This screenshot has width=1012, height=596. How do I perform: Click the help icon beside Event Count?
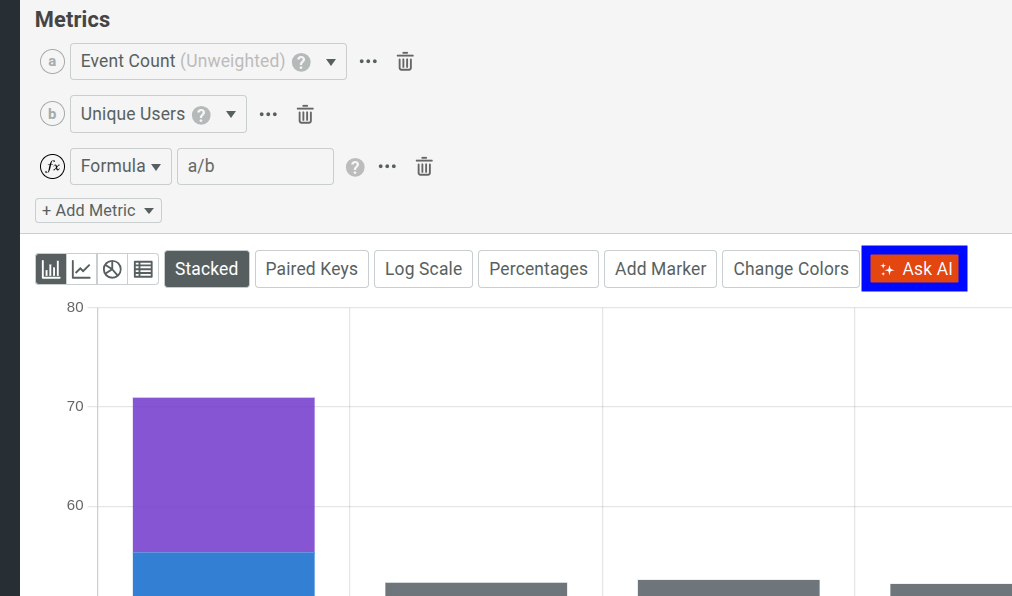tap(301, 61)
